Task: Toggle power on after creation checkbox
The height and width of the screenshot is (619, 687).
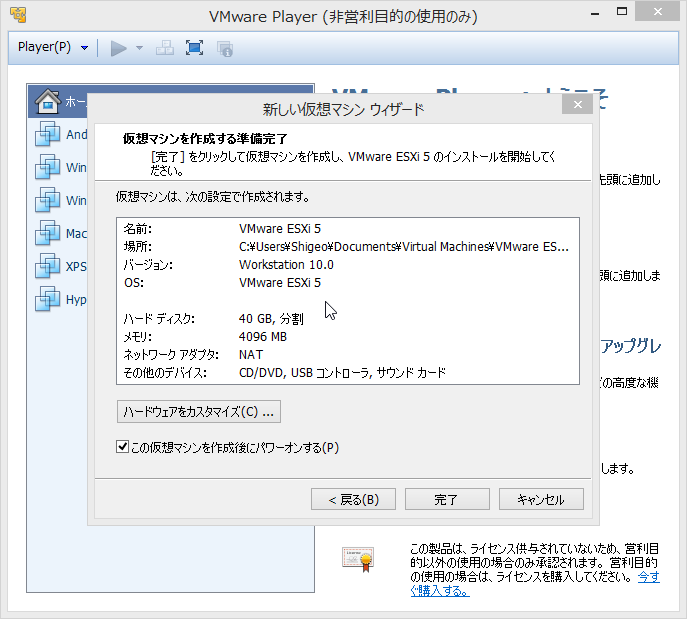Action: (x=122, y=447)
